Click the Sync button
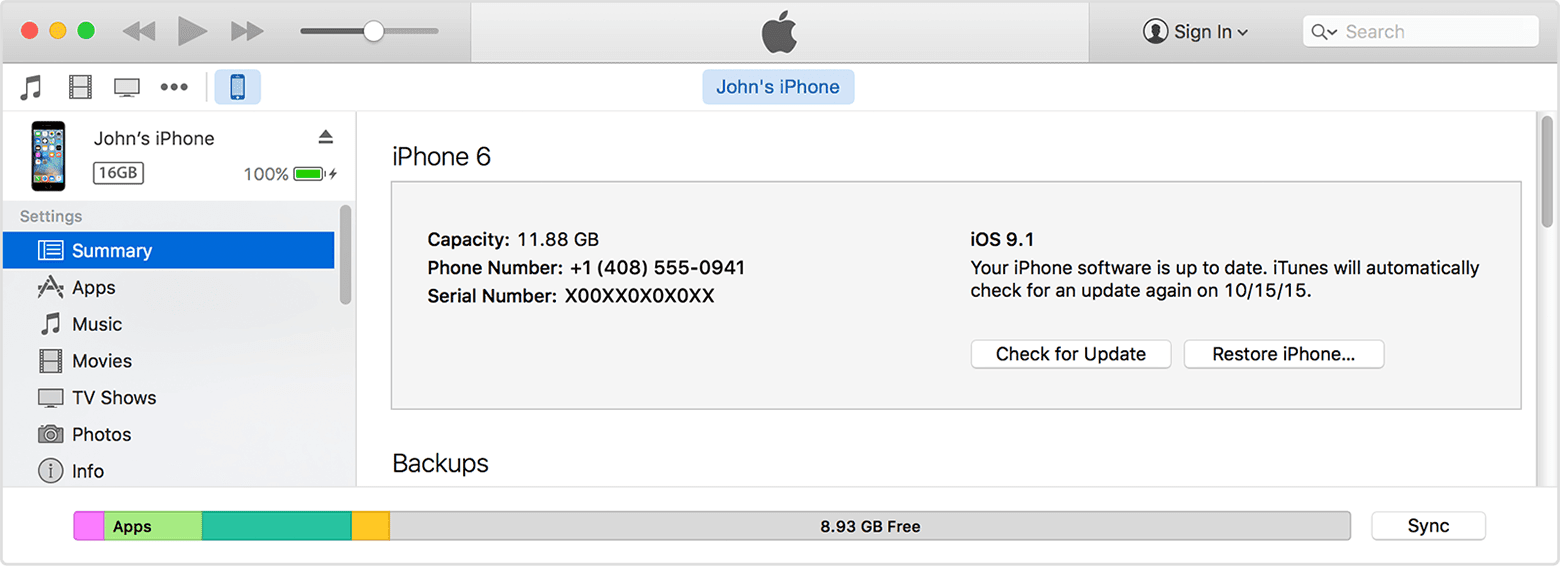Viewport: 1560px width, 566px height. tap(1428, 526)
